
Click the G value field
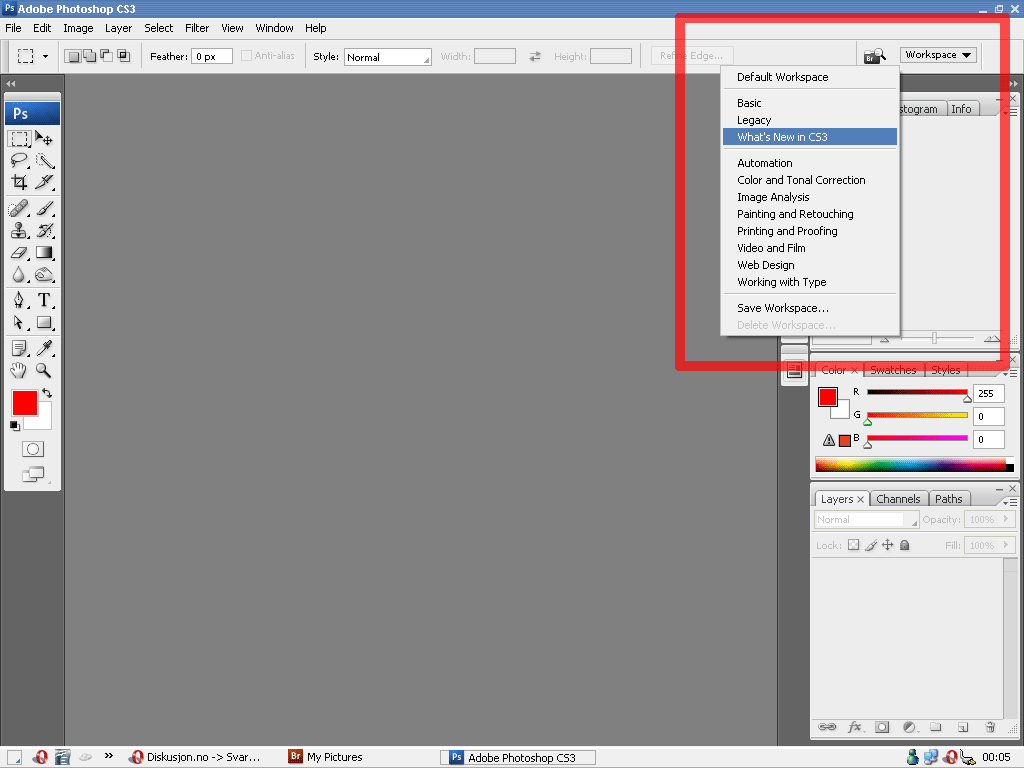coord(988,417)
